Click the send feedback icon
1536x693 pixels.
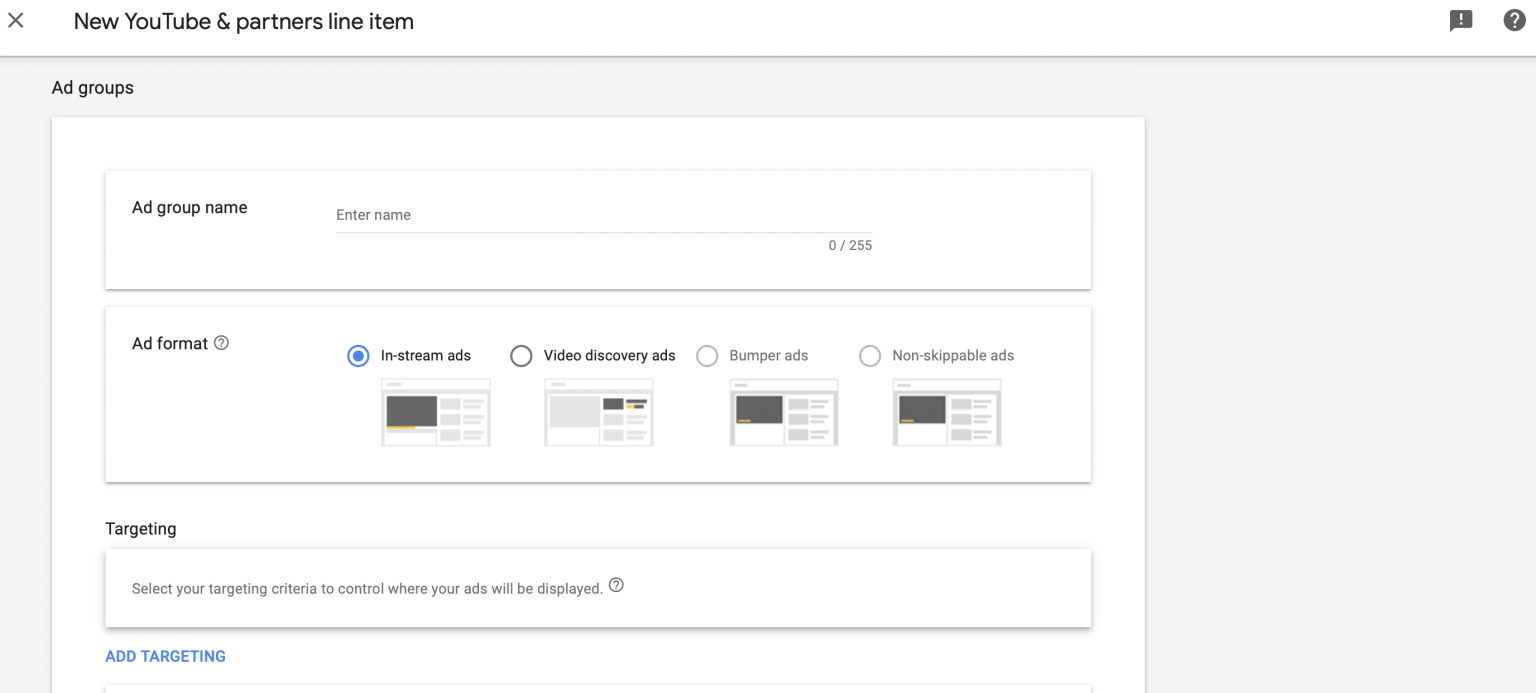point(1461,20)
